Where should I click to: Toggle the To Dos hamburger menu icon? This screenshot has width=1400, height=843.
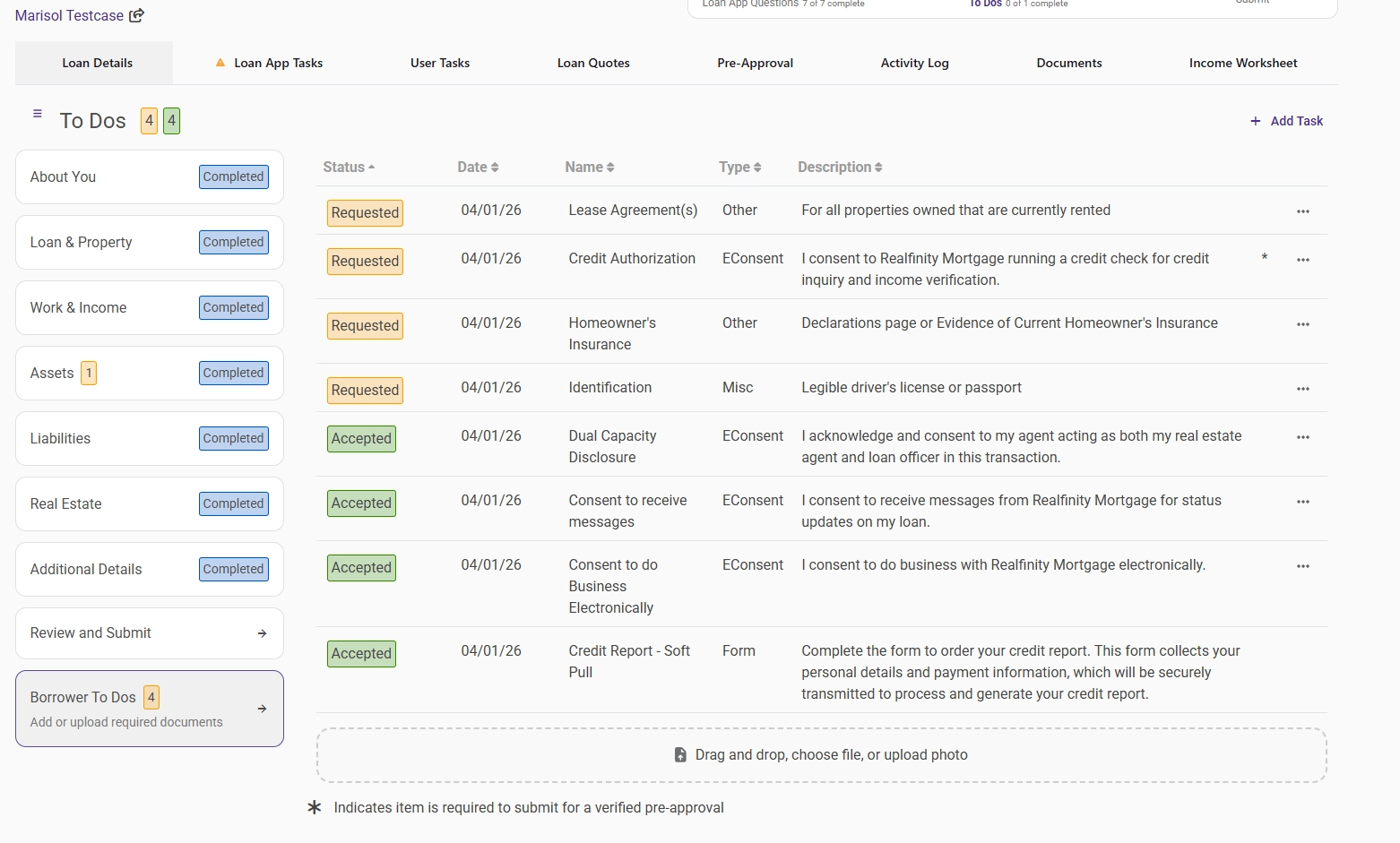click(38, 114)
